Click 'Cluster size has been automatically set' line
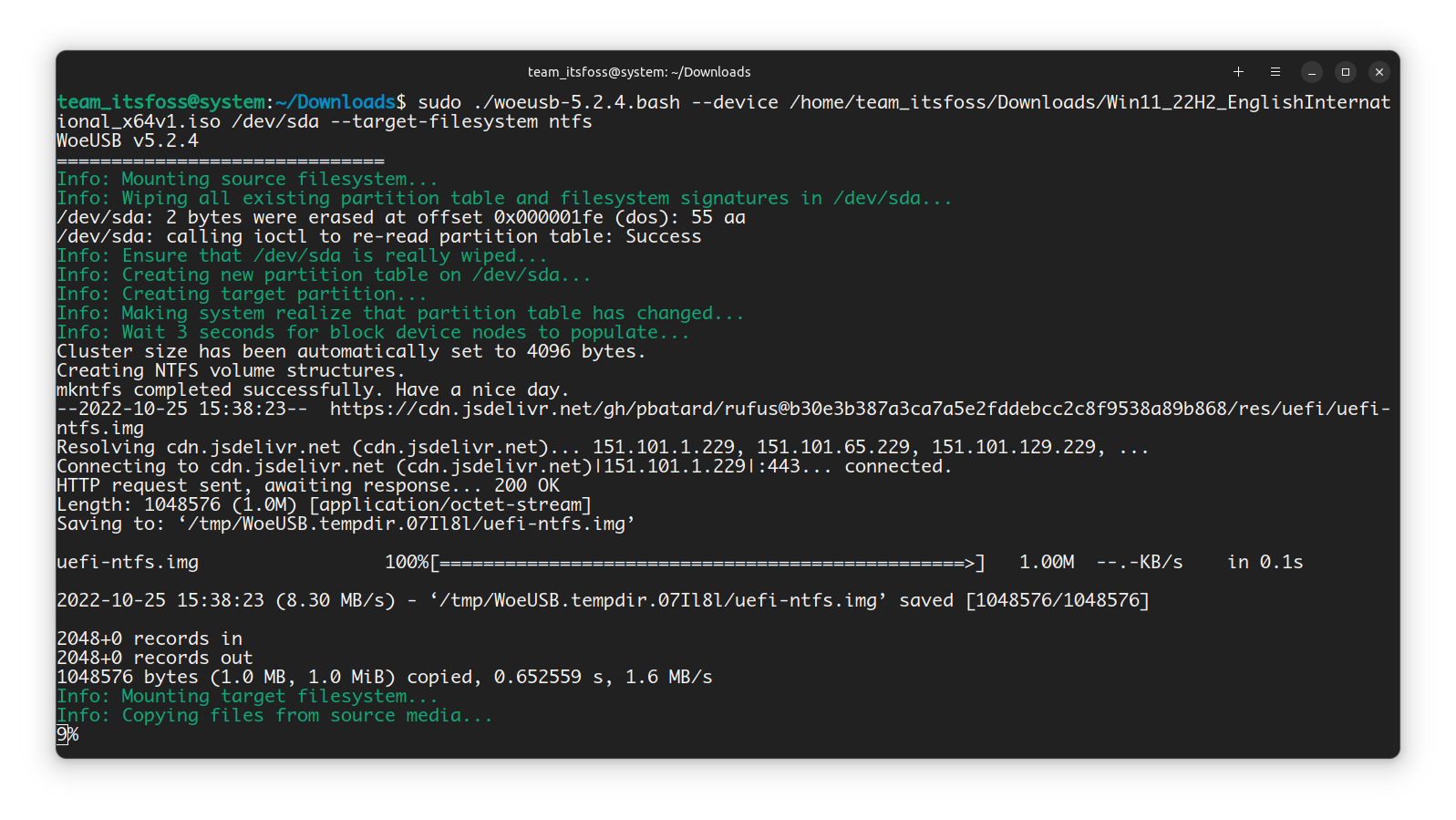The image size is (1456, 820). click(351, 351)
